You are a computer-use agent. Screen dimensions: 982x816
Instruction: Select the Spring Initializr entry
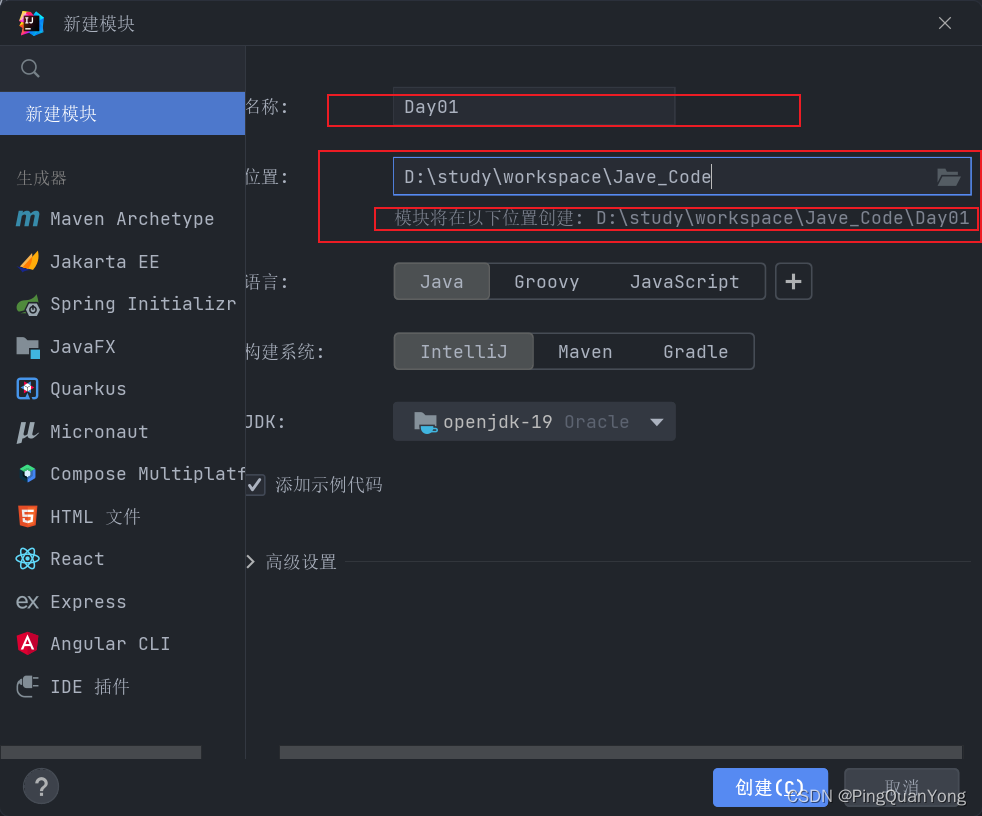(x=122, y=304)
